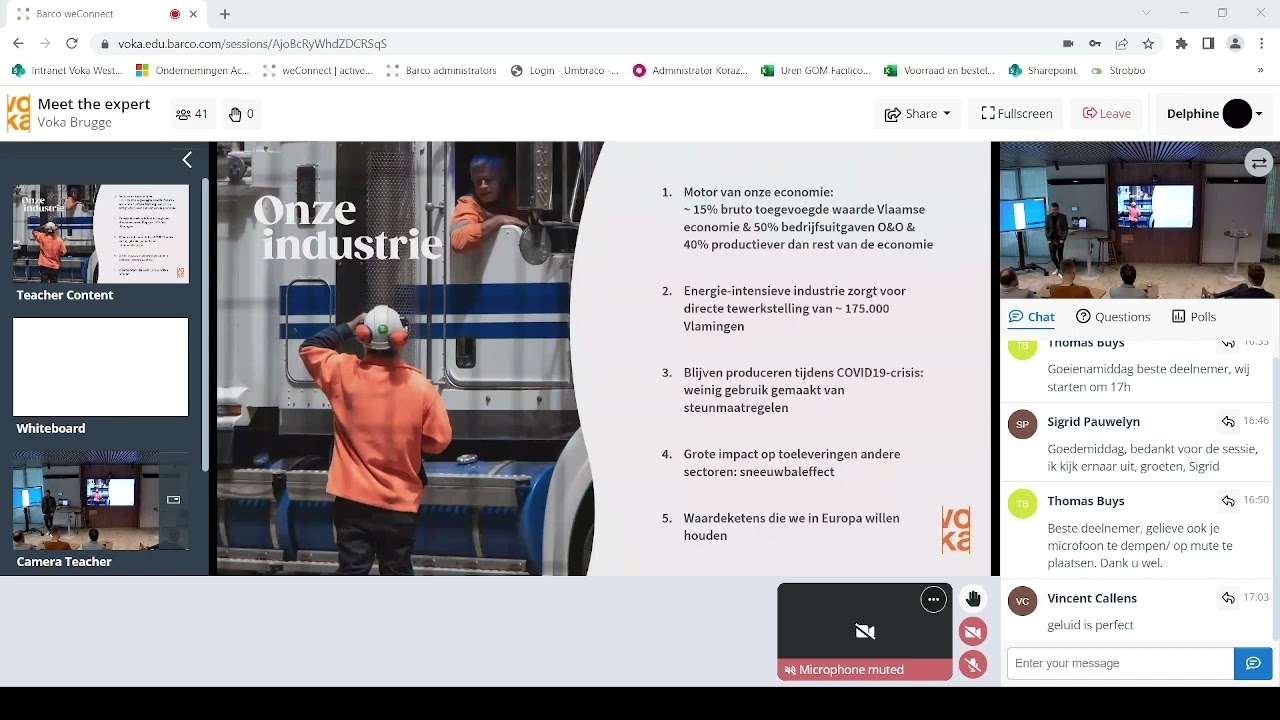Click the Camera Teacher thumbnail overlay icon
This screenshot has width=1280, height=720.
click(x=173, y=500)
